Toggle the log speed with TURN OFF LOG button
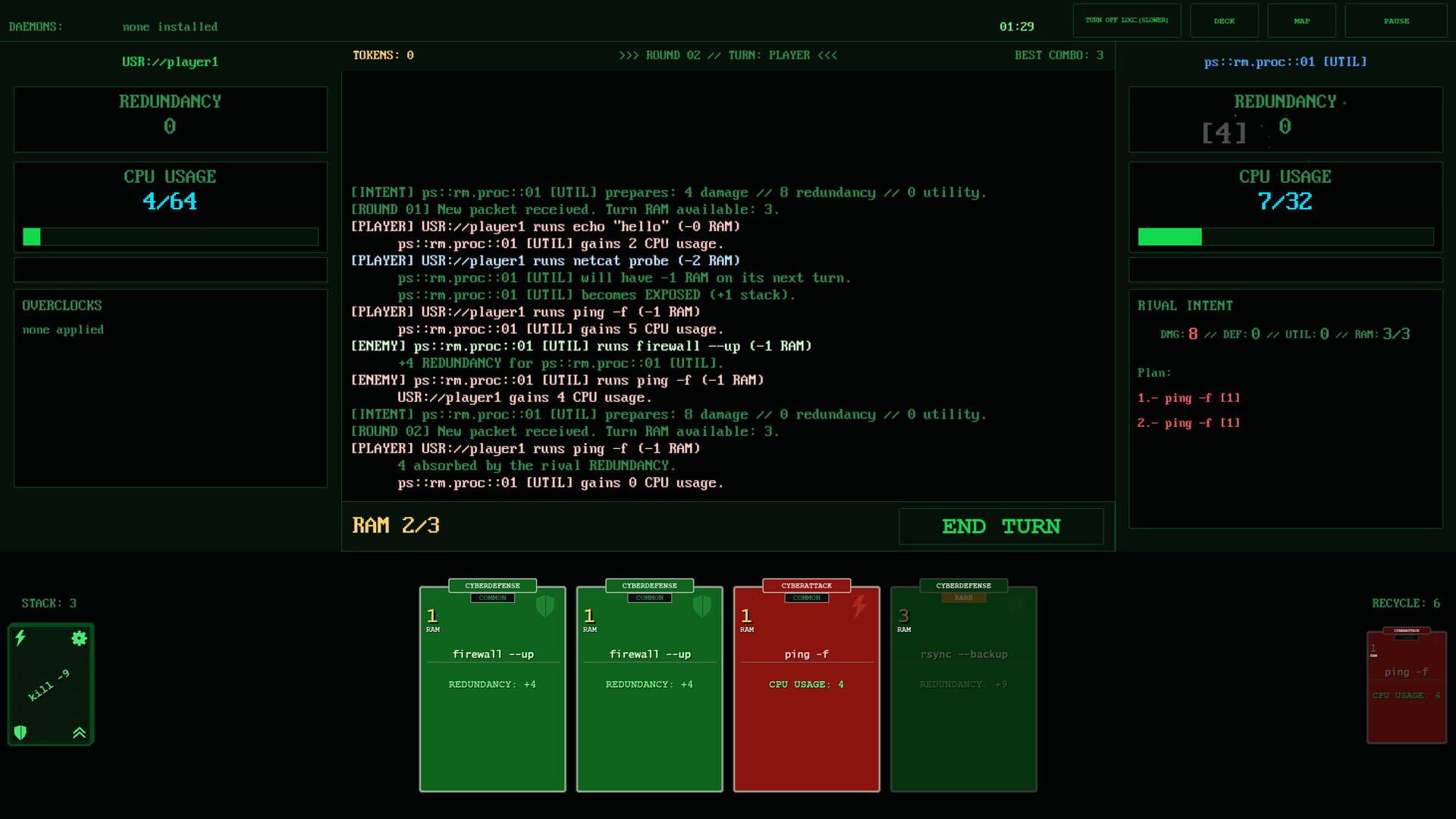 click(1127, 20)
